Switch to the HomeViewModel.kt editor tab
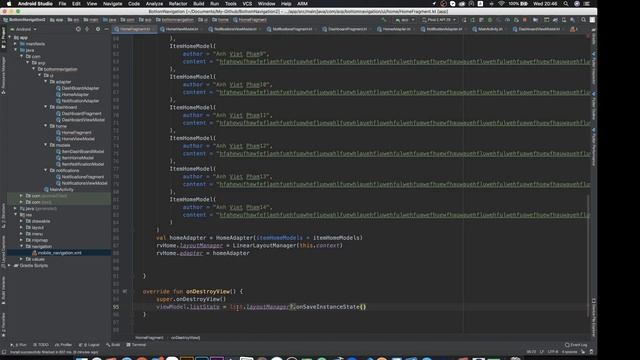 182,29
